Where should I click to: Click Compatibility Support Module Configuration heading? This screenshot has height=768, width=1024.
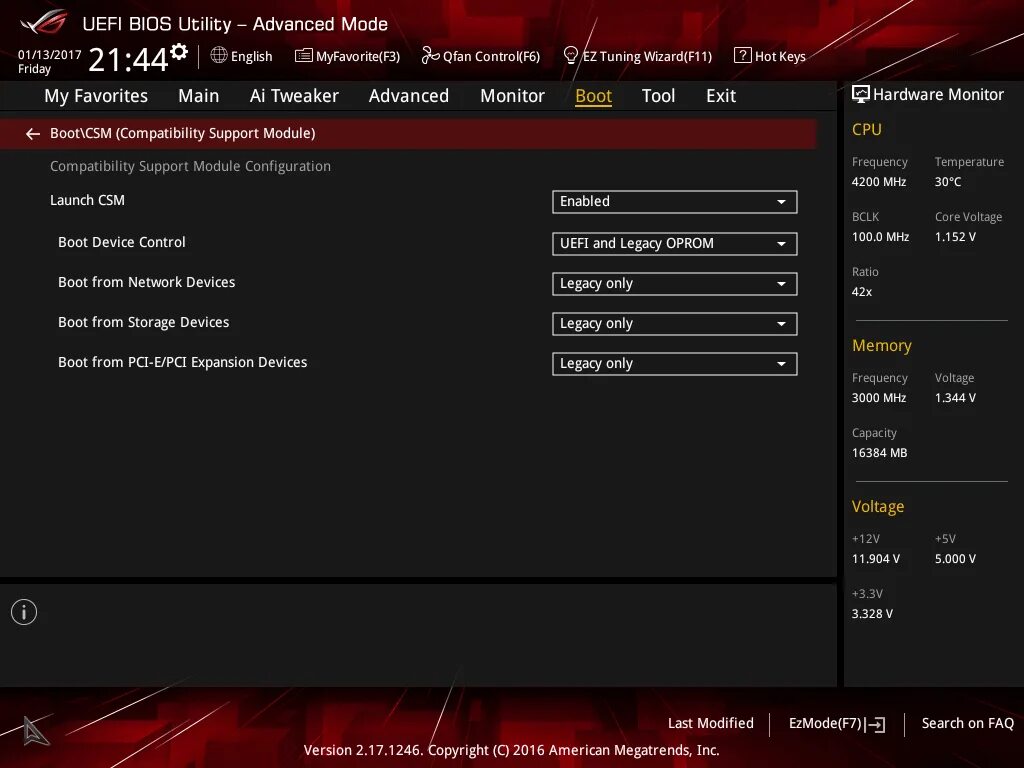(190, 167)
